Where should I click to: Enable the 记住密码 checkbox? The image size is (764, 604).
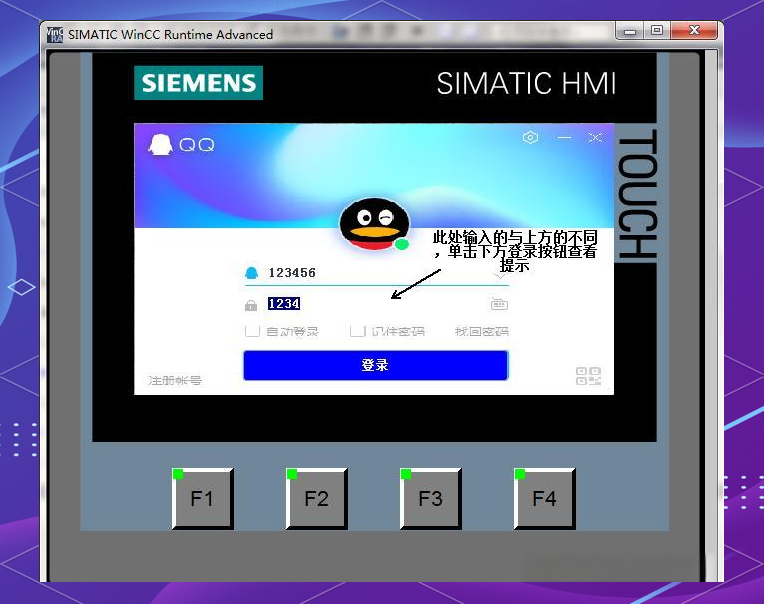click(358, 331)
